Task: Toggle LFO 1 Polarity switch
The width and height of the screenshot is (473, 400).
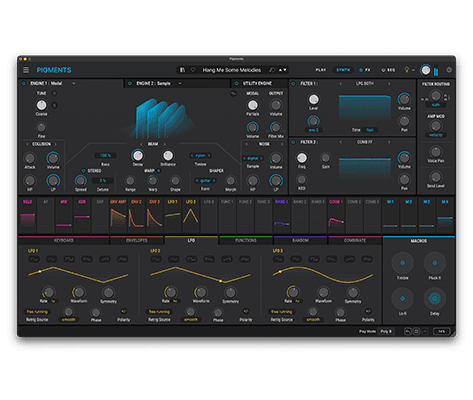Action: (x=123, y=311)
